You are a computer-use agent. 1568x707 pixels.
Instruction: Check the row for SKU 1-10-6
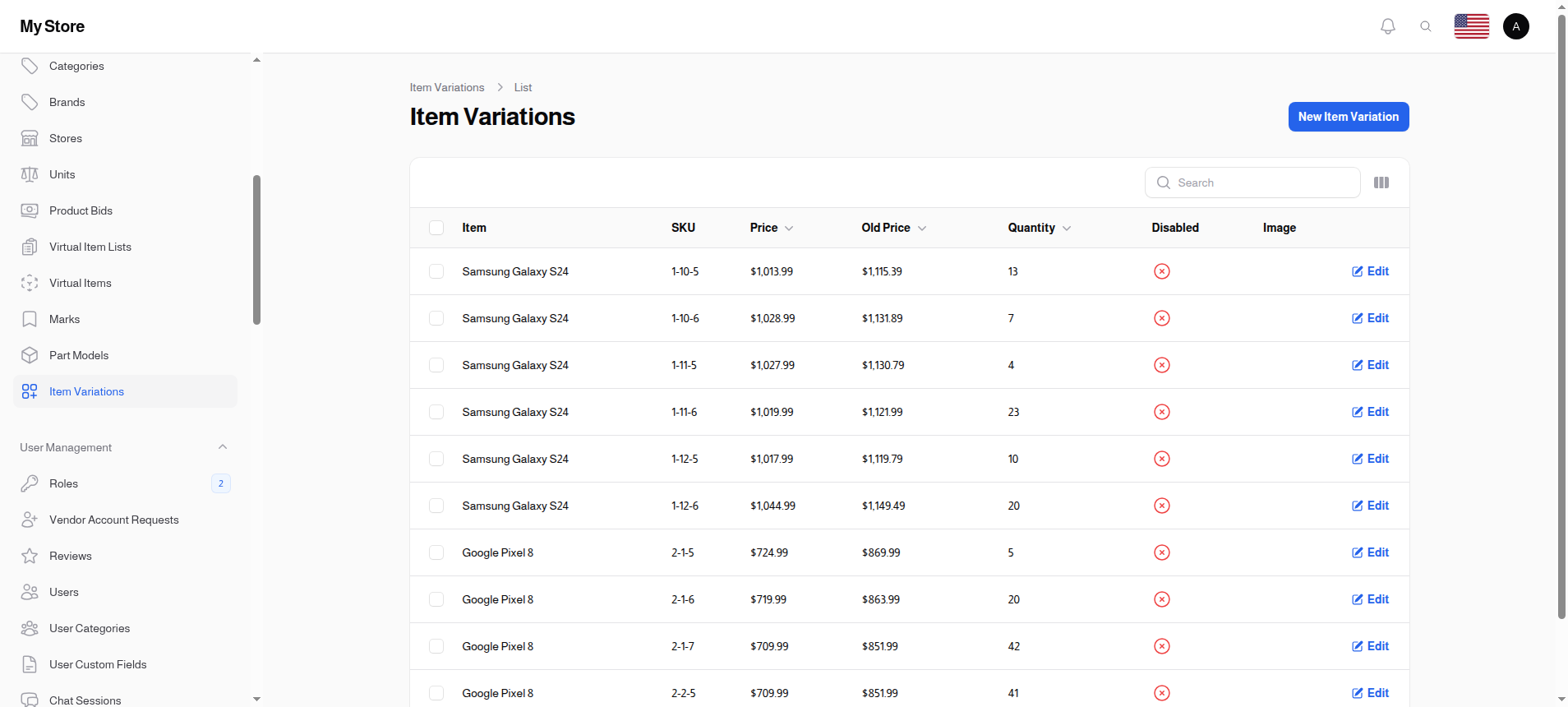[436, 318]
